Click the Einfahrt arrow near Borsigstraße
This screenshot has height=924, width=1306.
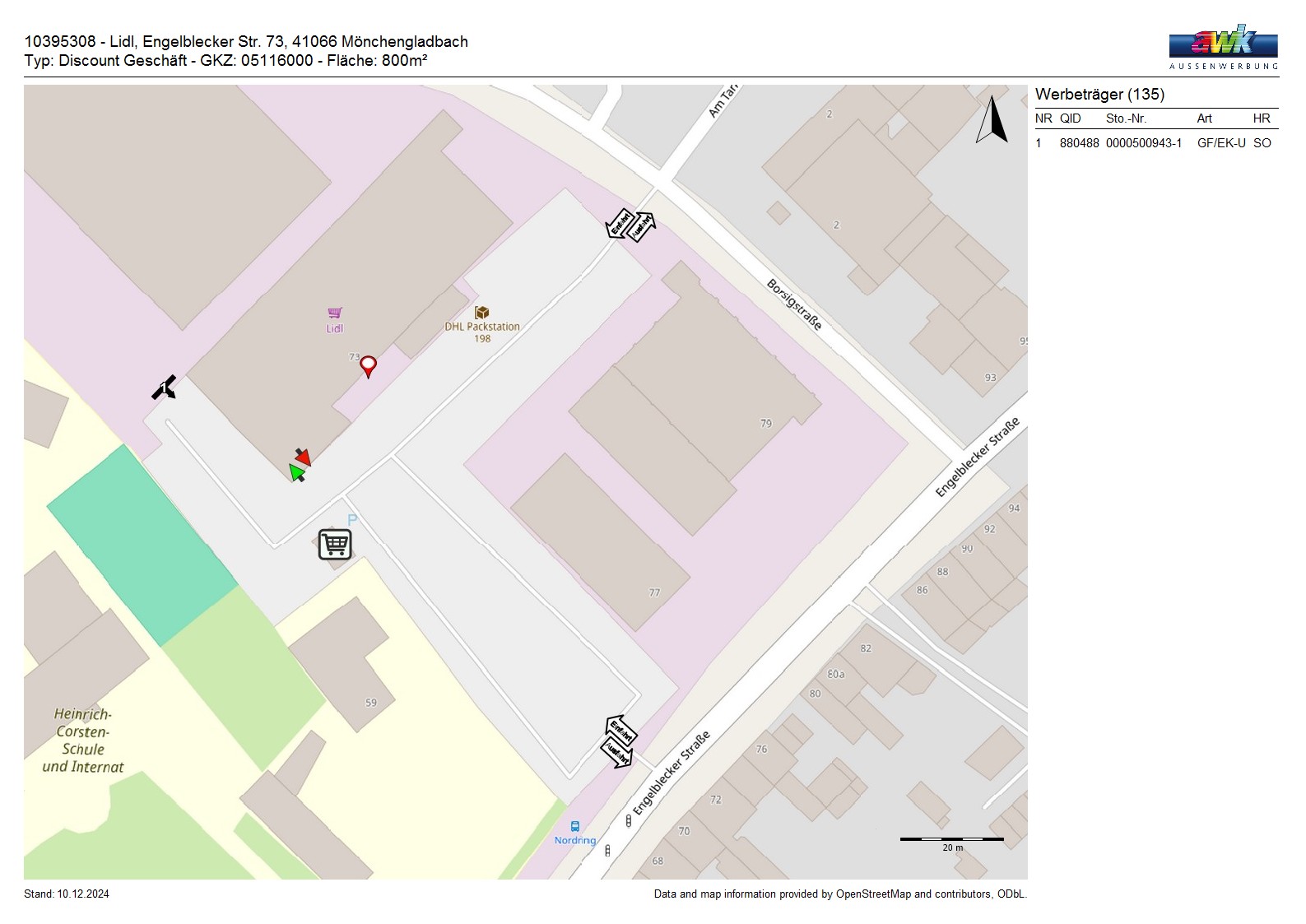point(619,223)
